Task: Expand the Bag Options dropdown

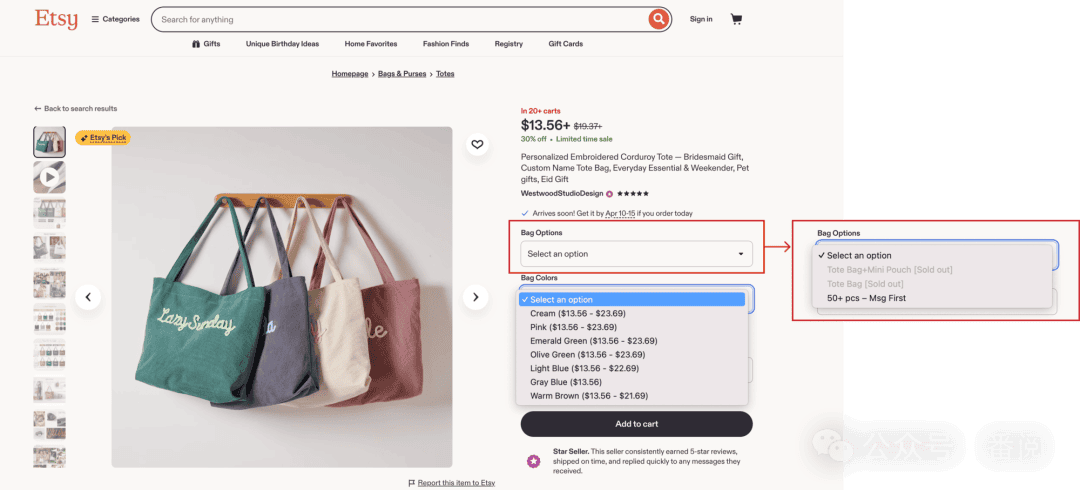Action: 636,254
